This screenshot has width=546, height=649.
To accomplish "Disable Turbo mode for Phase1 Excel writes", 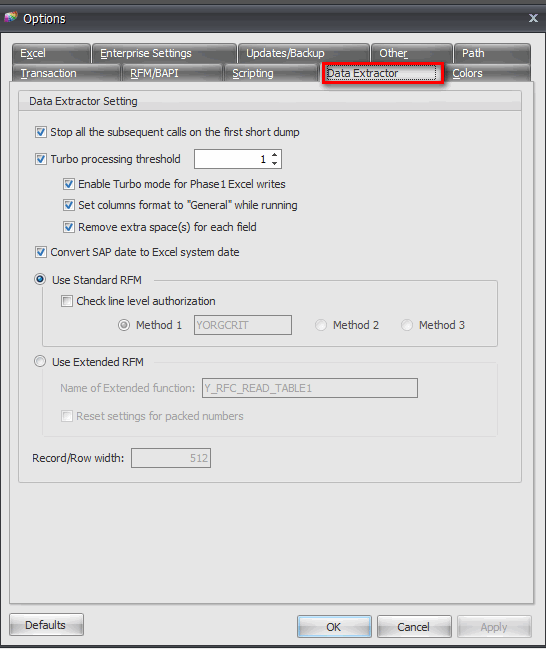I will pos(69,184).
